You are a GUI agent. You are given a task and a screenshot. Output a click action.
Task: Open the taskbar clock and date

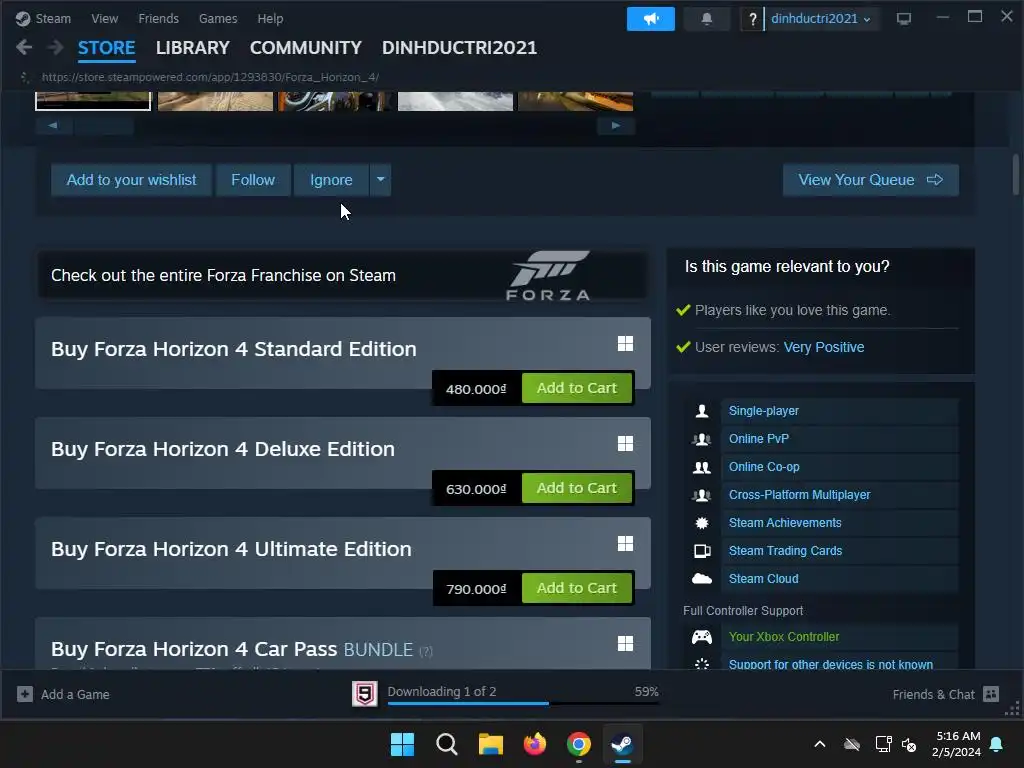pos(957,744)
